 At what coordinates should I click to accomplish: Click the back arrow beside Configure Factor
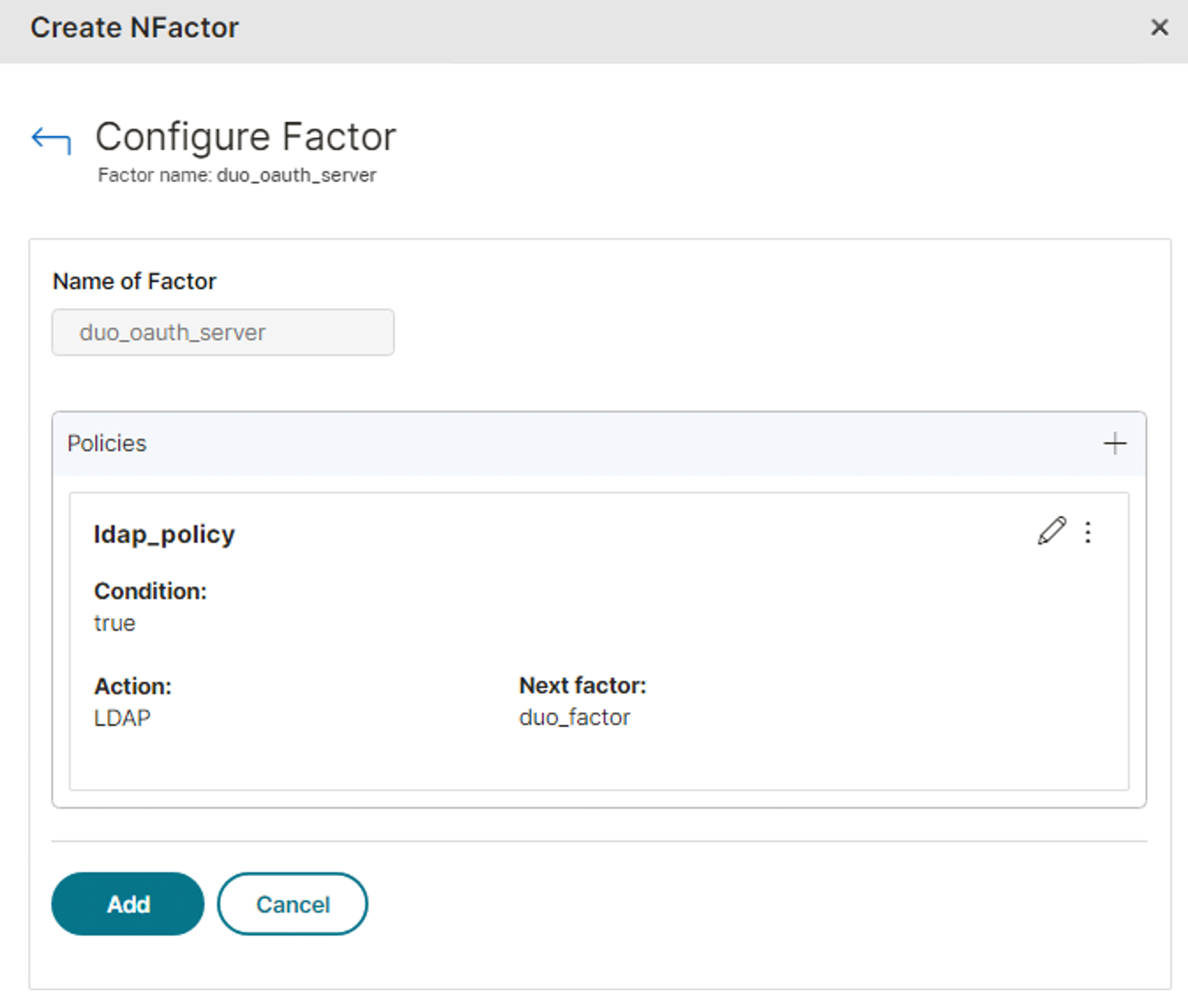51,139
